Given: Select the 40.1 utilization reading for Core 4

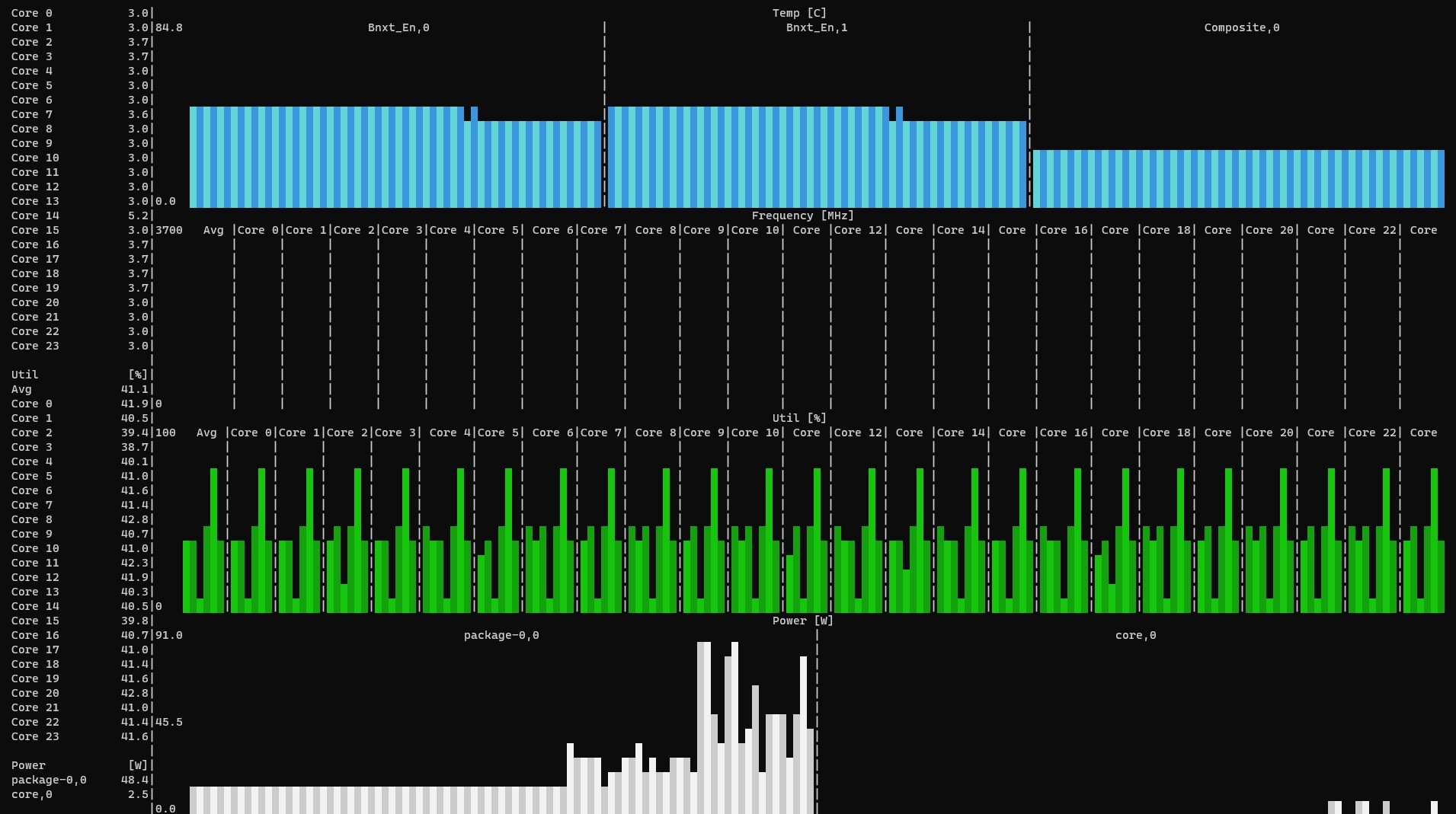Looking at the screenshot, I should pyautogui.click(x=135, y=461).
